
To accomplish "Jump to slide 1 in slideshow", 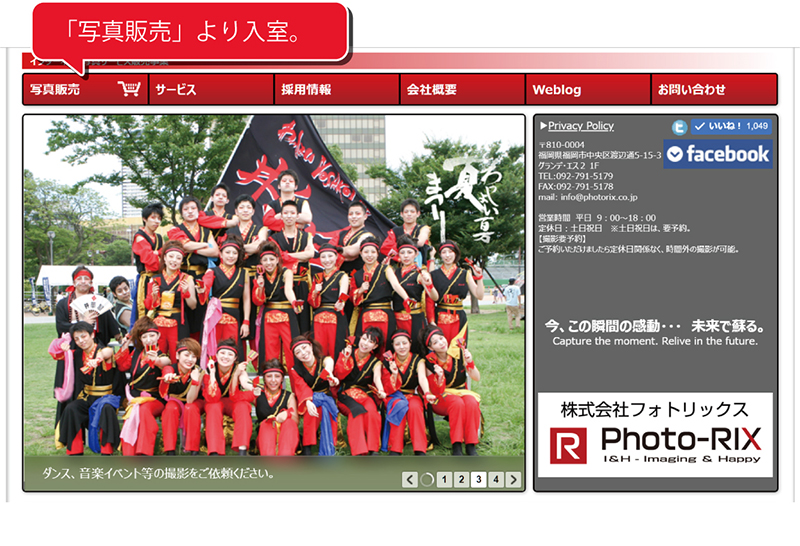I will click(444, 480).
